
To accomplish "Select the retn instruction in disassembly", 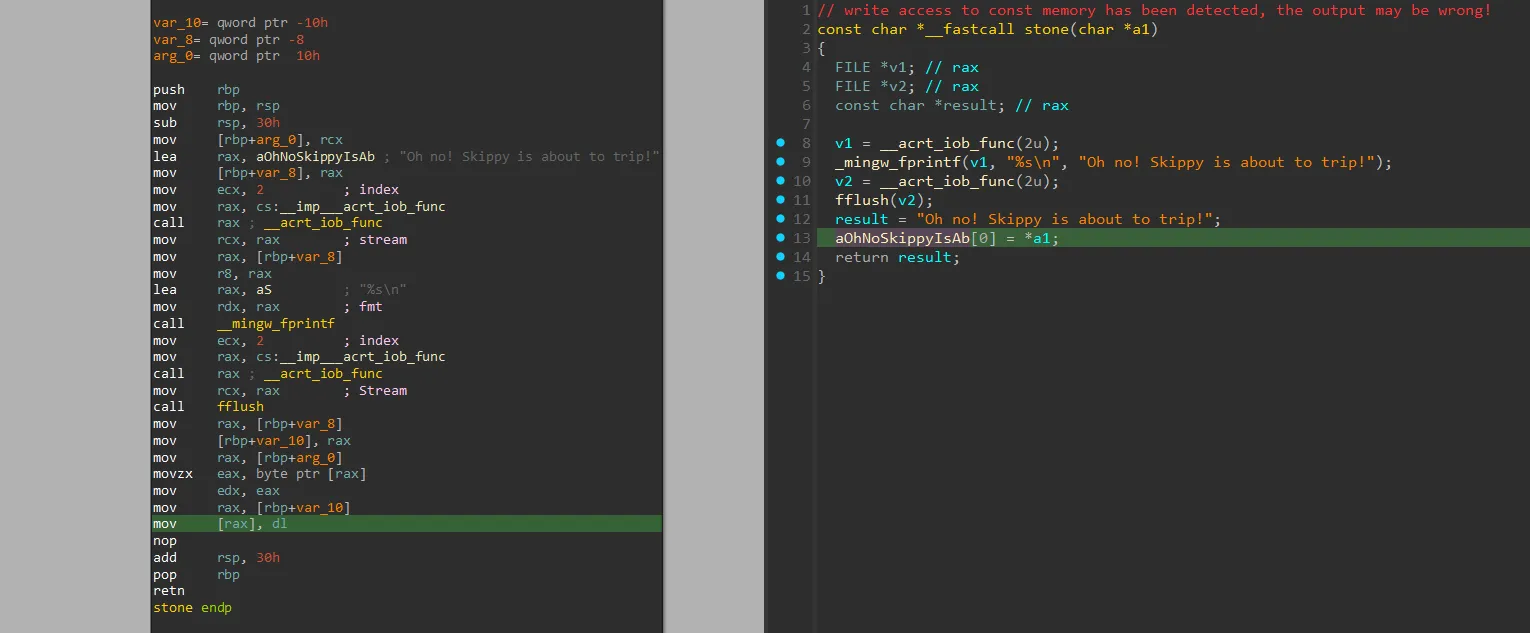I will tap(169, 591).
